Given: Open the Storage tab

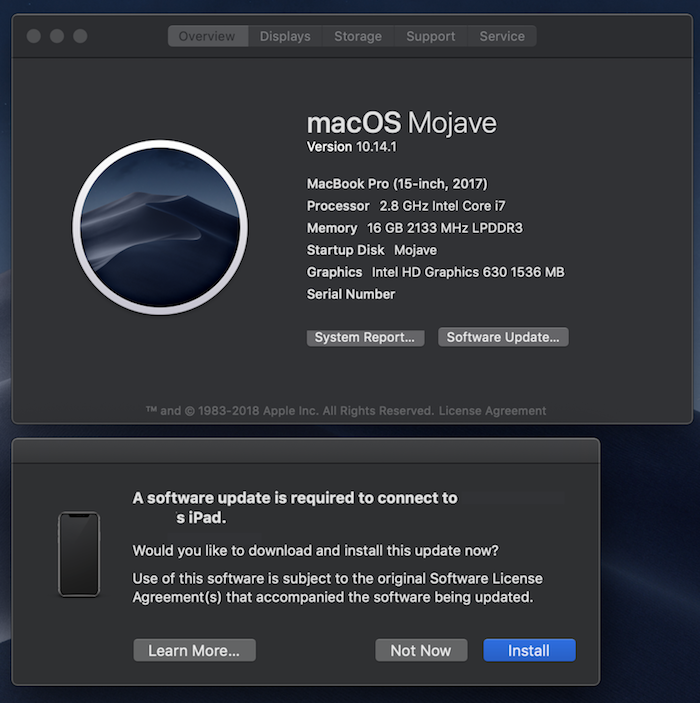Looking at the screenshot, I should [358, 36].
